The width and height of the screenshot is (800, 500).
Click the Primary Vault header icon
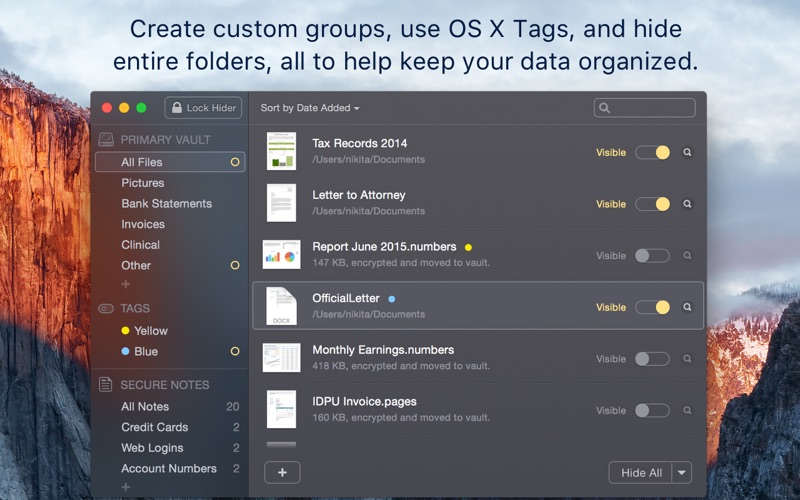(106, 140)
